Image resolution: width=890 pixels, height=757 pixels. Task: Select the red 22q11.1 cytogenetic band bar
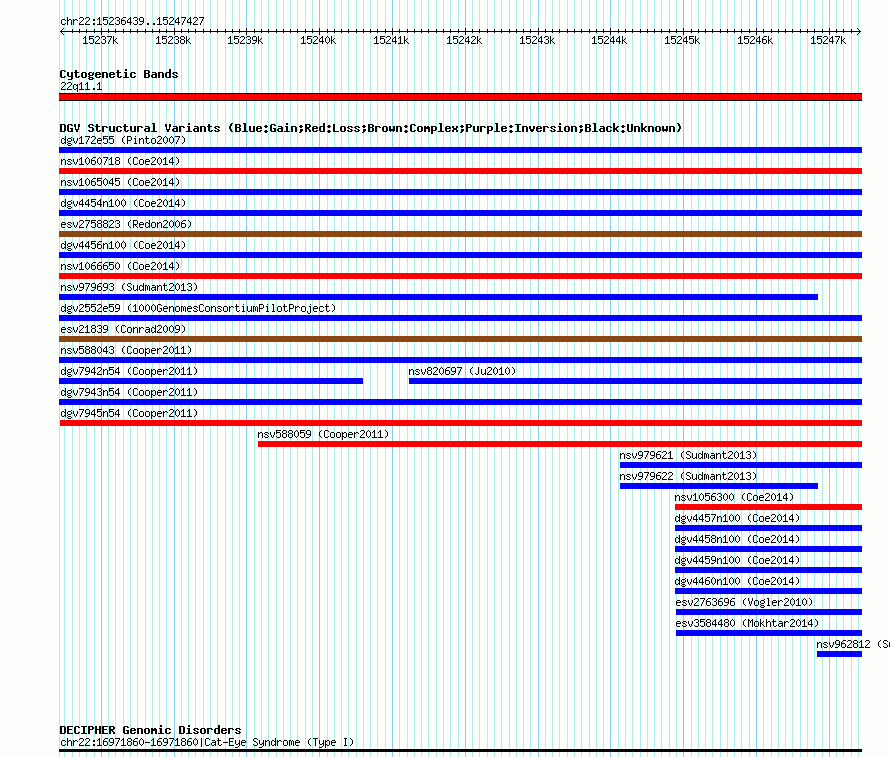460,97
